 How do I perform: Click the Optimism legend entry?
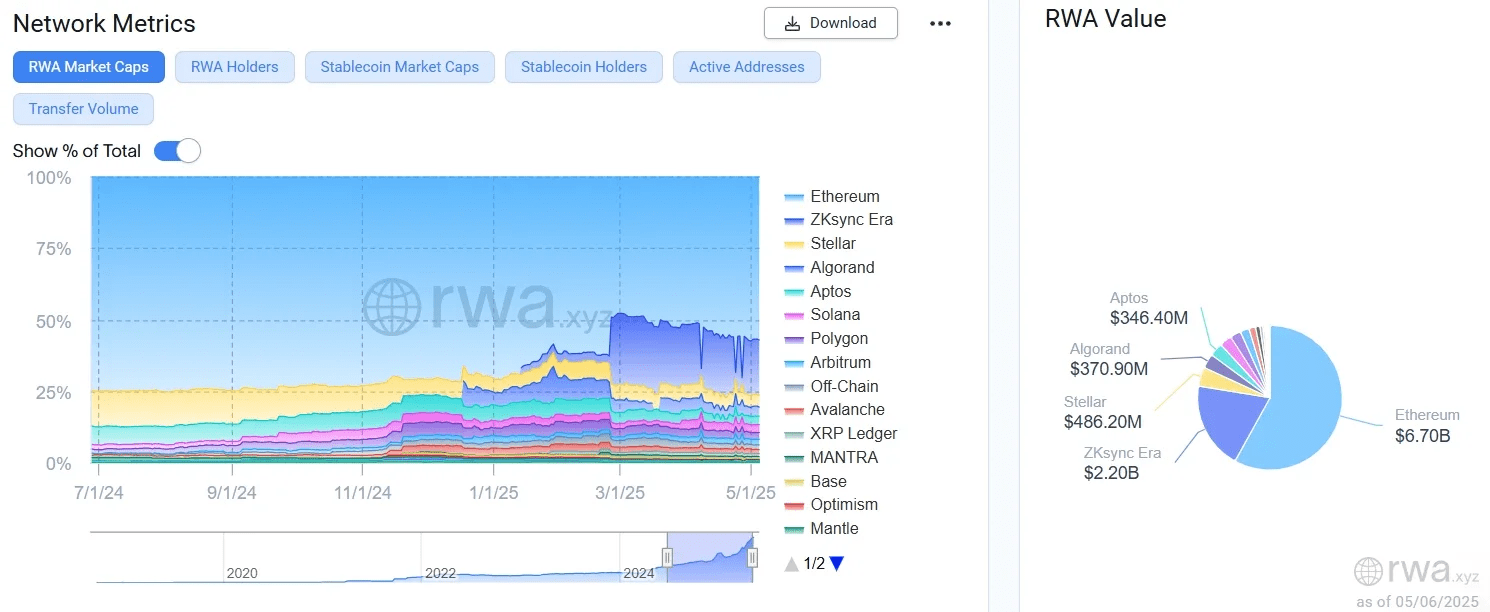[x=831, y=504]
